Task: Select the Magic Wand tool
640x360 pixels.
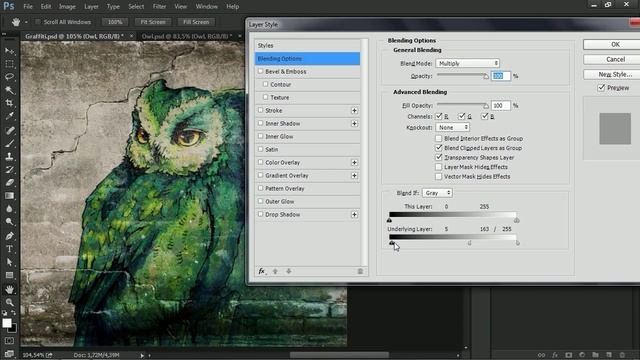Action: [9, 90]
